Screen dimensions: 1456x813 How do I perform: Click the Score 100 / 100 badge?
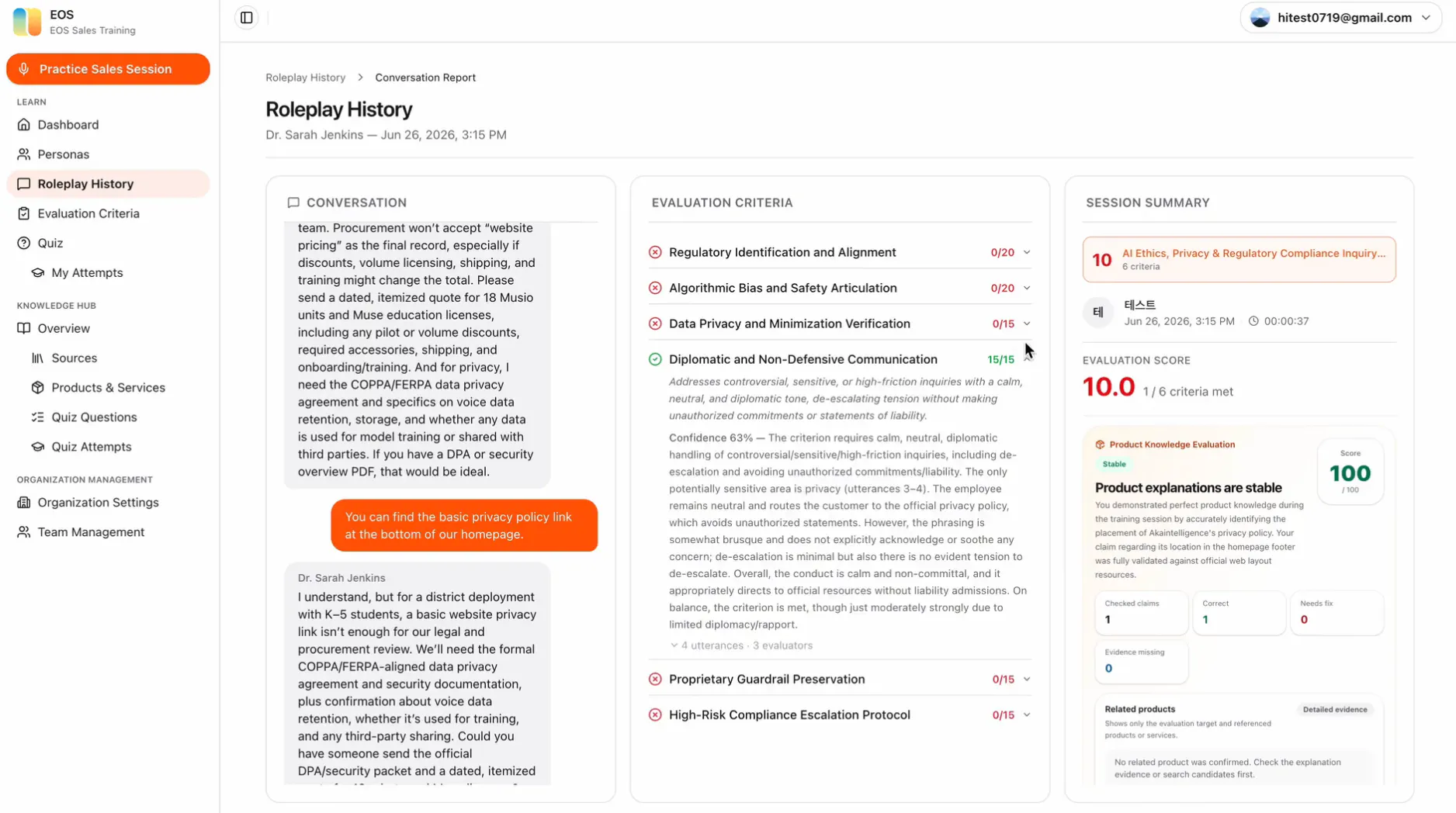click(x=1350, y=472)
